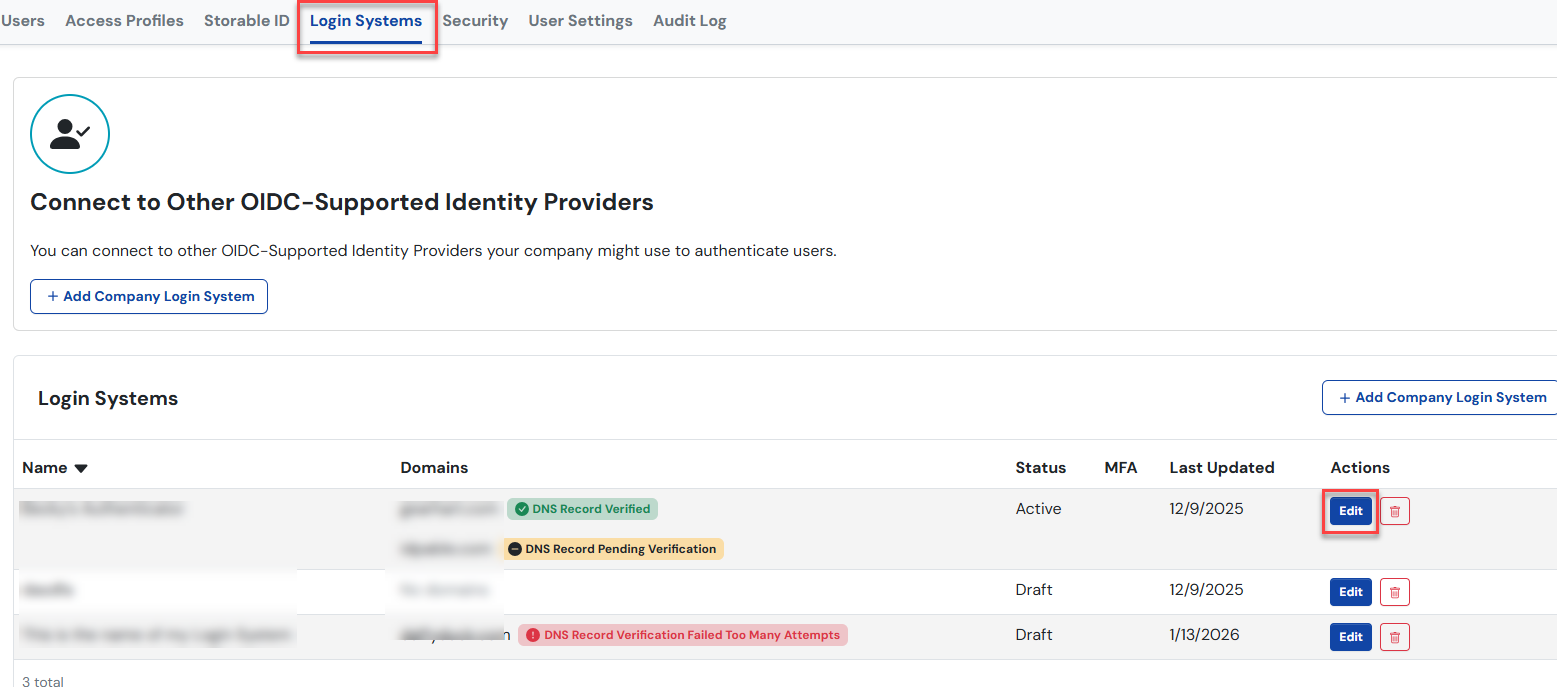1557x687 pixels.
Task: Open the Users tab
Action: (x=23, y=21)
